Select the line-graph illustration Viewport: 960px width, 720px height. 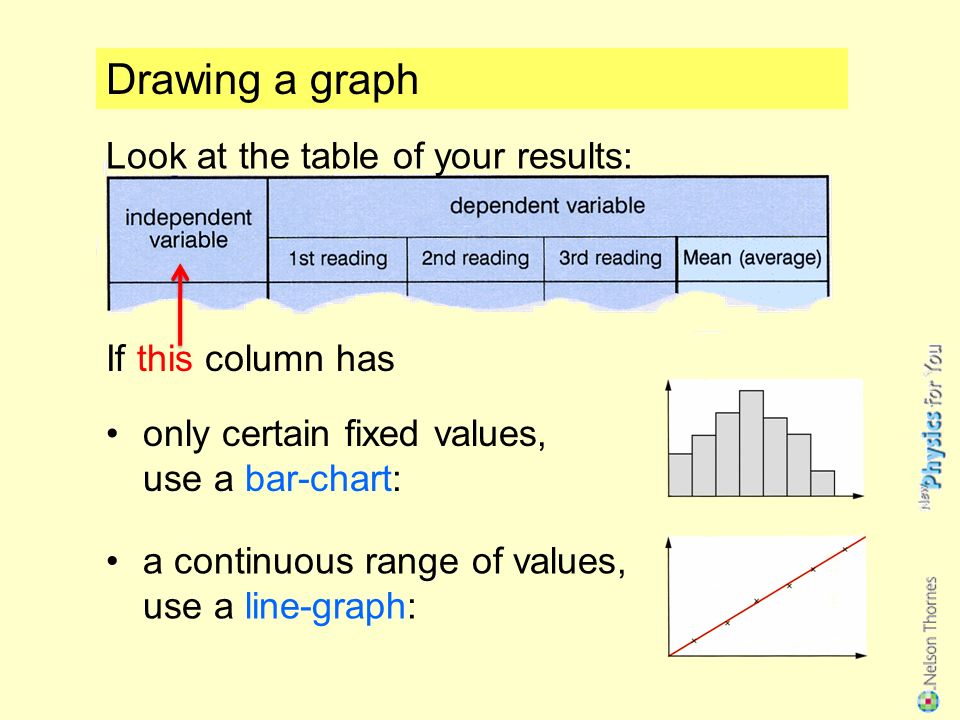[x=767, y=597]
